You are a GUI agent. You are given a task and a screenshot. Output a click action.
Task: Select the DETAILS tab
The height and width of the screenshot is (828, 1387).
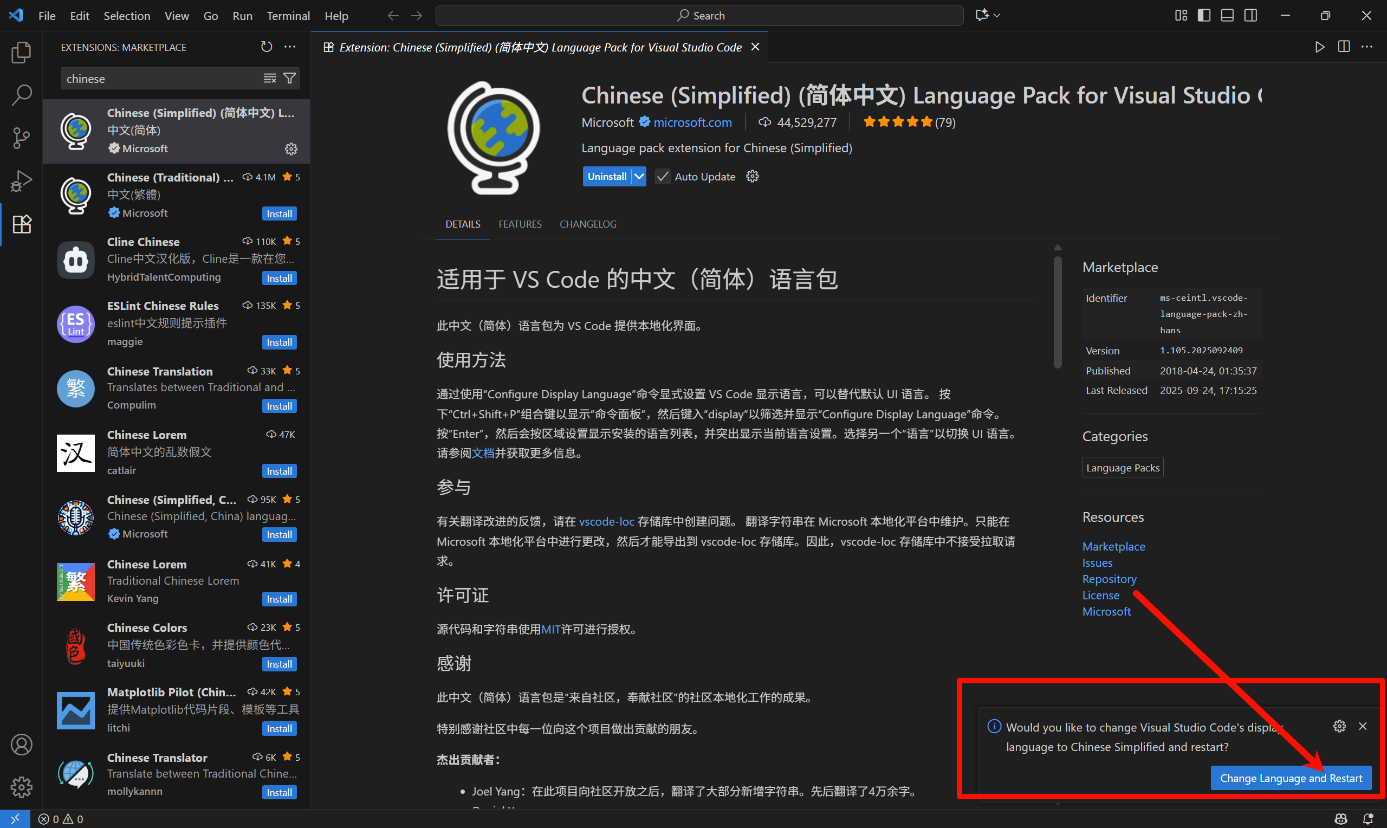463,224
